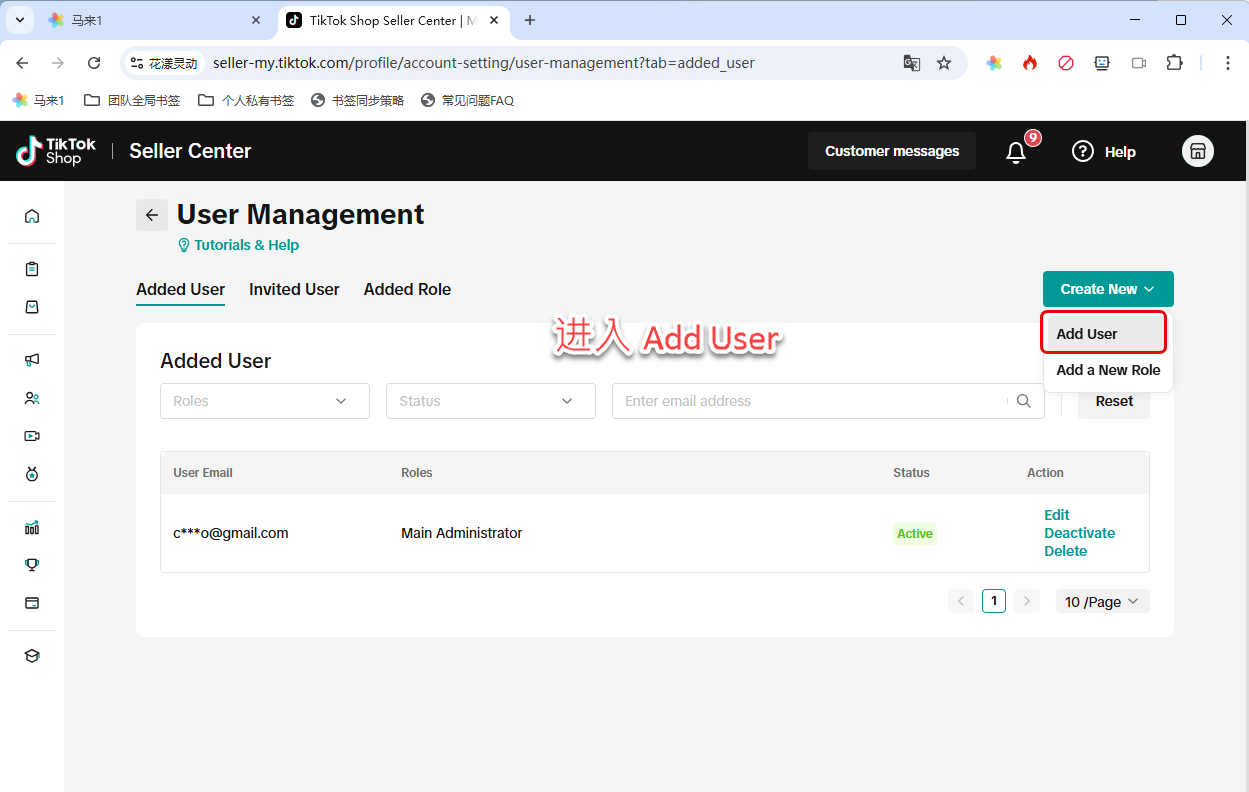Screen dimensions: 1249x792
Task: Open Products shopping bag icon in sidebar
Action: click(x=32, y=307)
